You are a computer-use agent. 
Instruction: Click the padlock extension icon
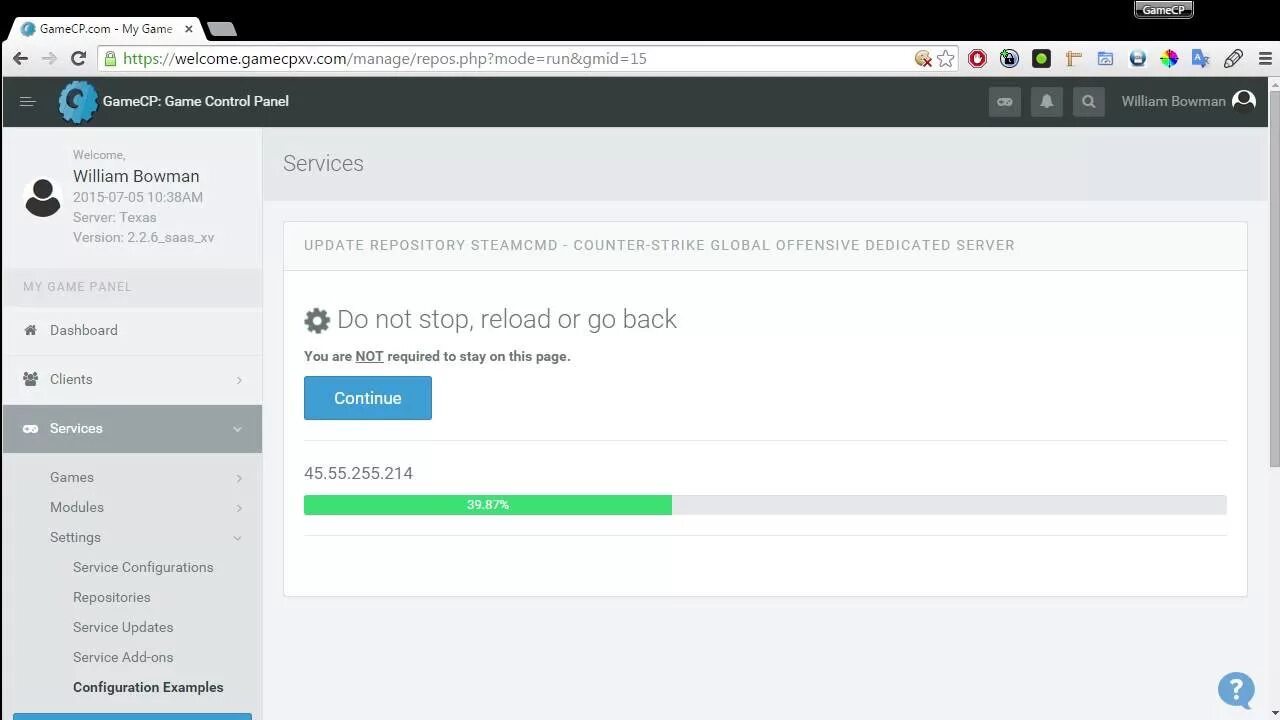1009,59
